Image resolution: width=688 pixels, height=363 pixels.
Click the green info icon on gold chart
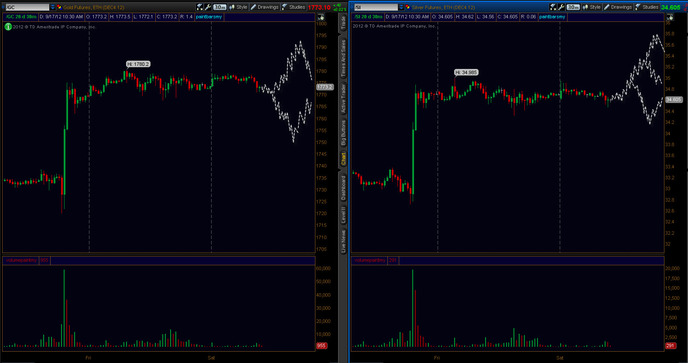click(x=8, y=27)
